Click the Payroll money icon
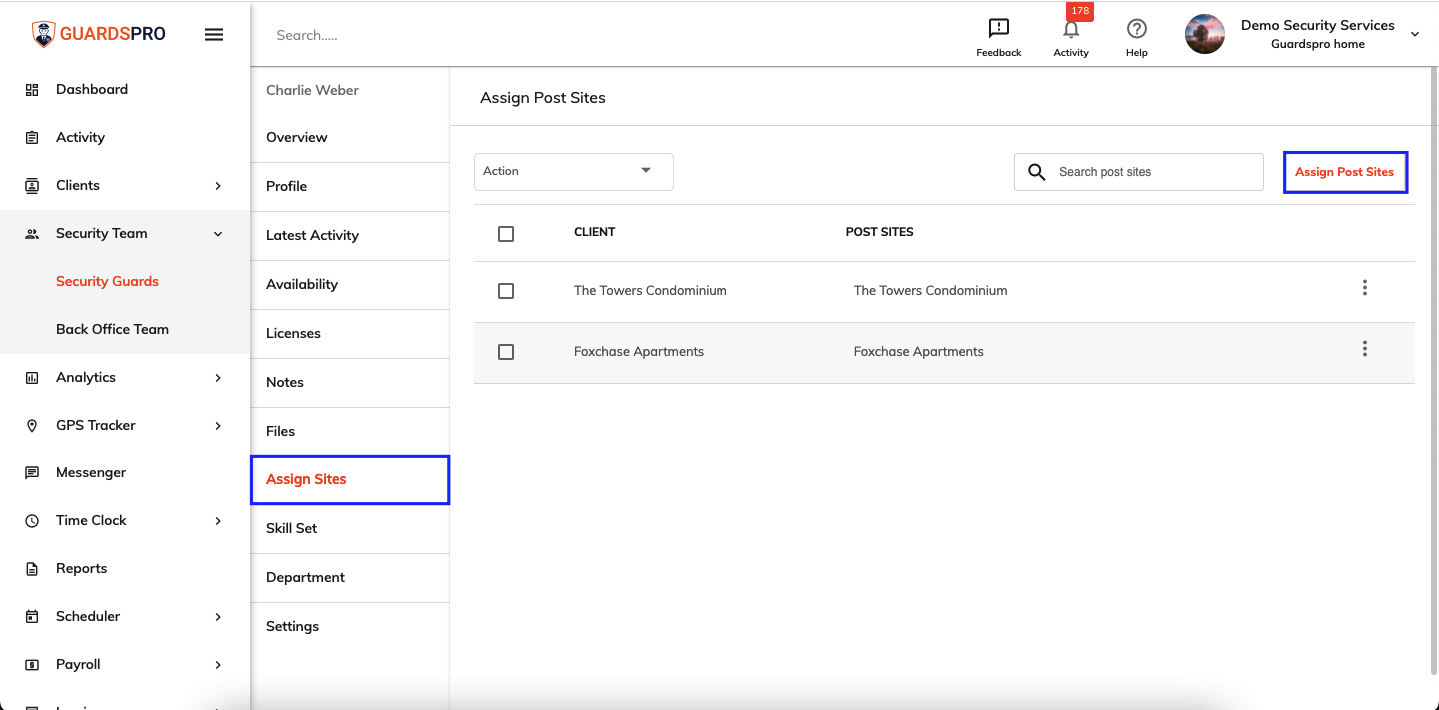 coord(32,665)
